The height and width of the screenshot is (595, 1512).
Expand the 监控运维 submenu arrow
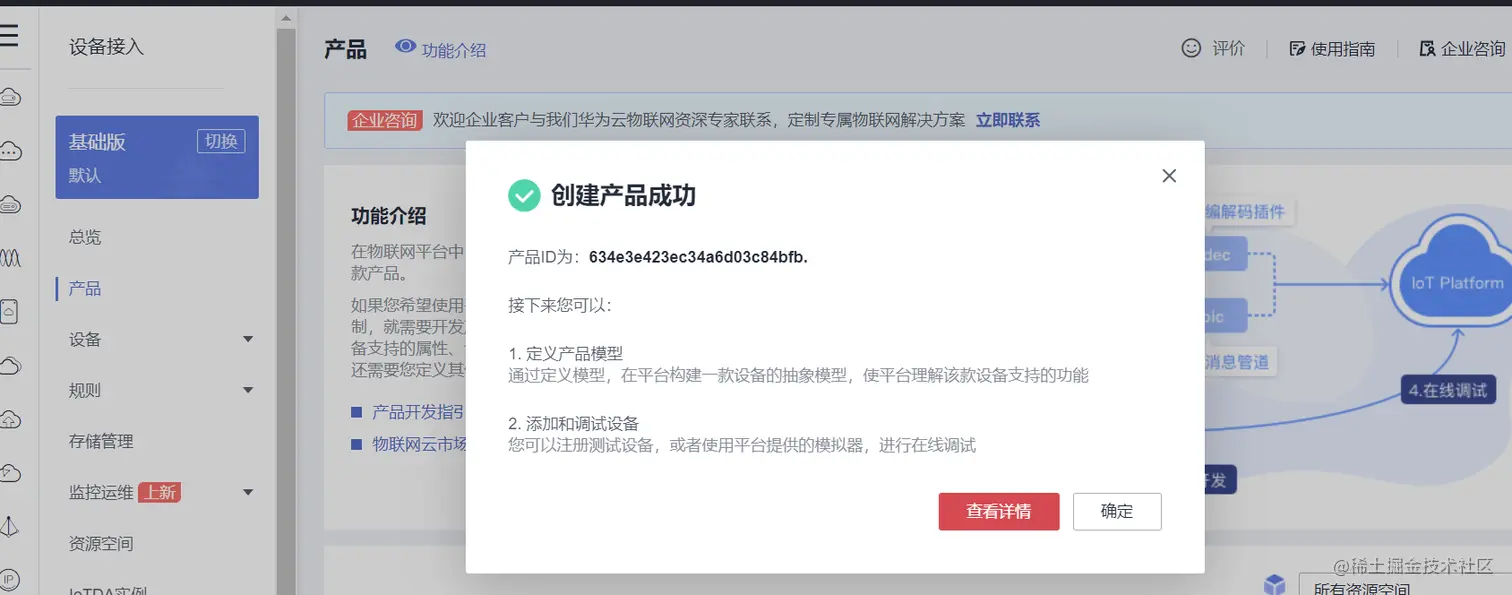pos(248,493)
